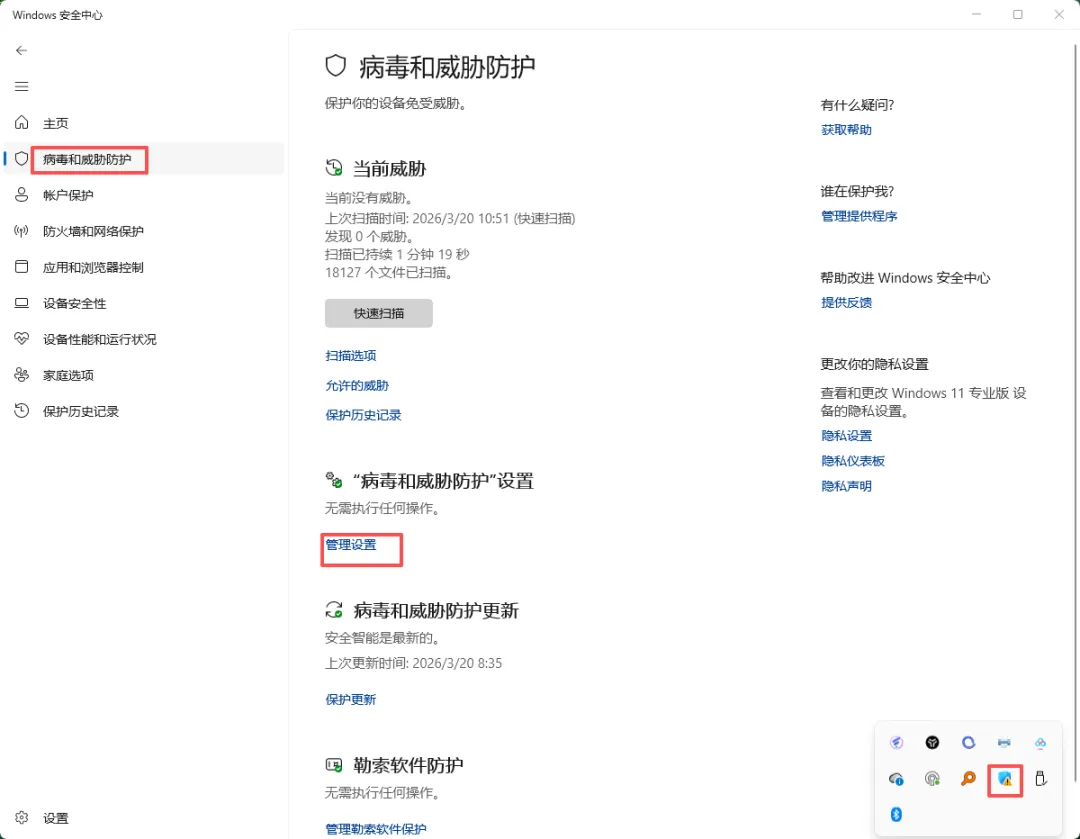Open the 允许的威胁 link
Viewport: 1080px width, 839px height.
[x=357, y=386]
